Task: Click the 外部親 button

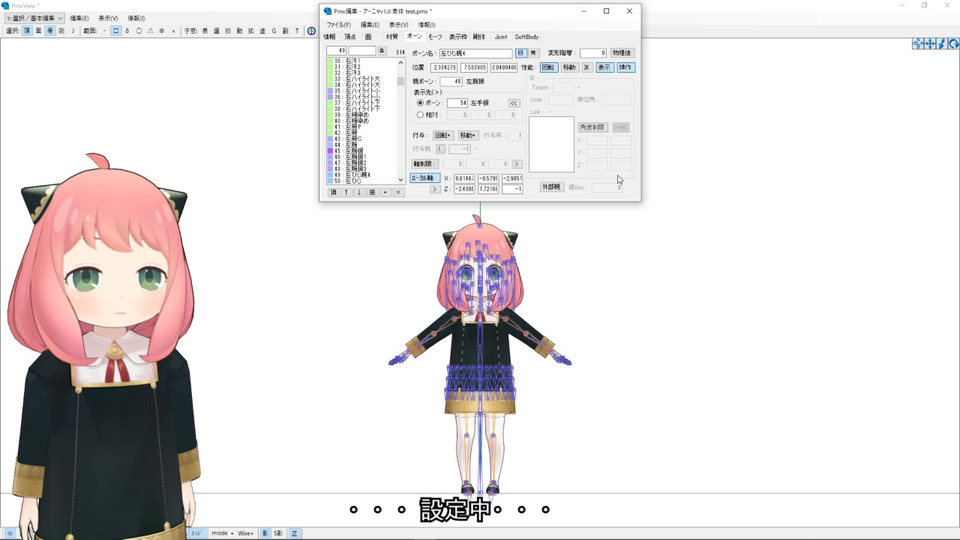Action: (550, 187)
